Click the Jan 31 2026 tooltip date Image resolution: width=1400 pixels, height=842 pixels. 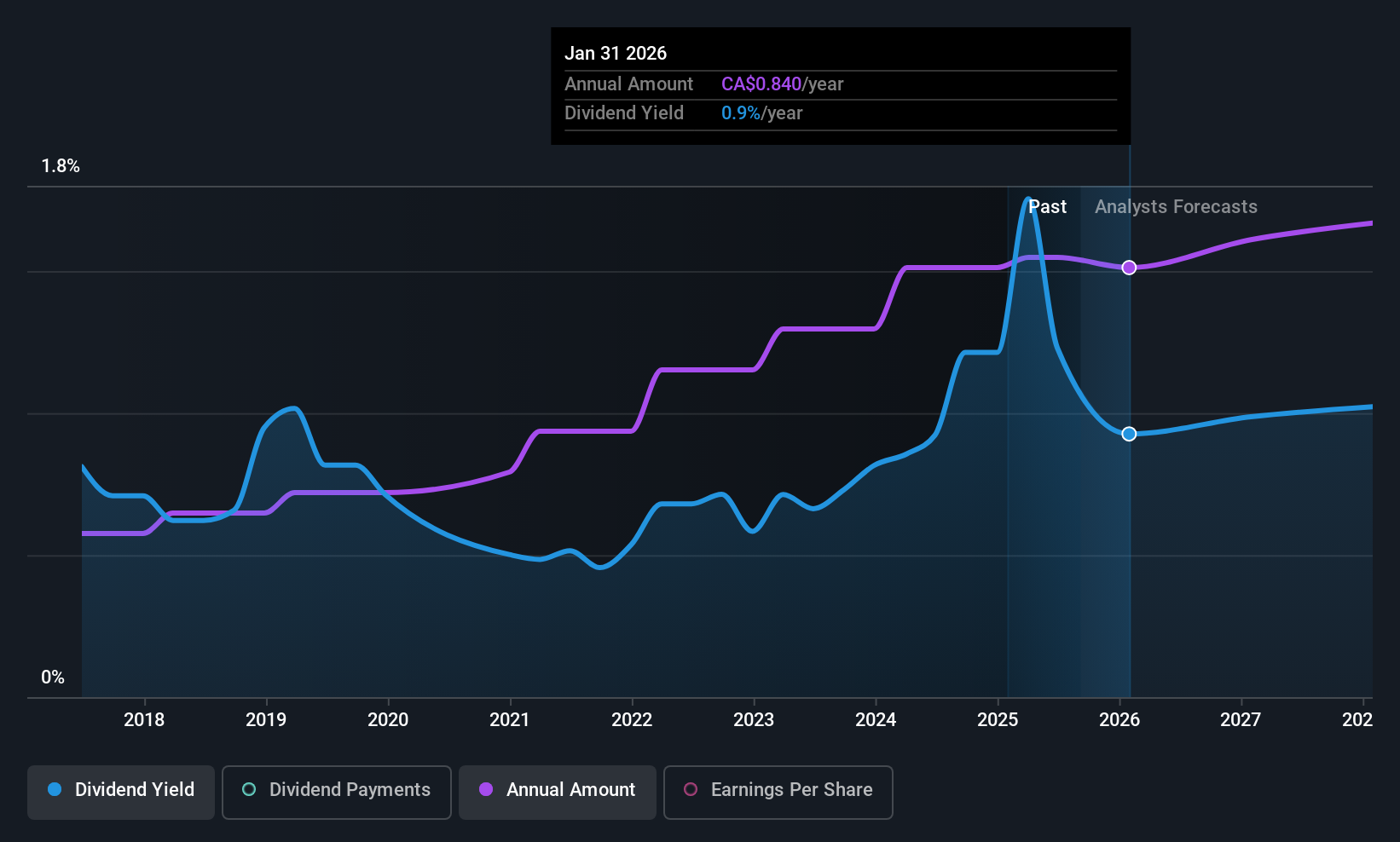pyautogui.click(x=616, y=53)
